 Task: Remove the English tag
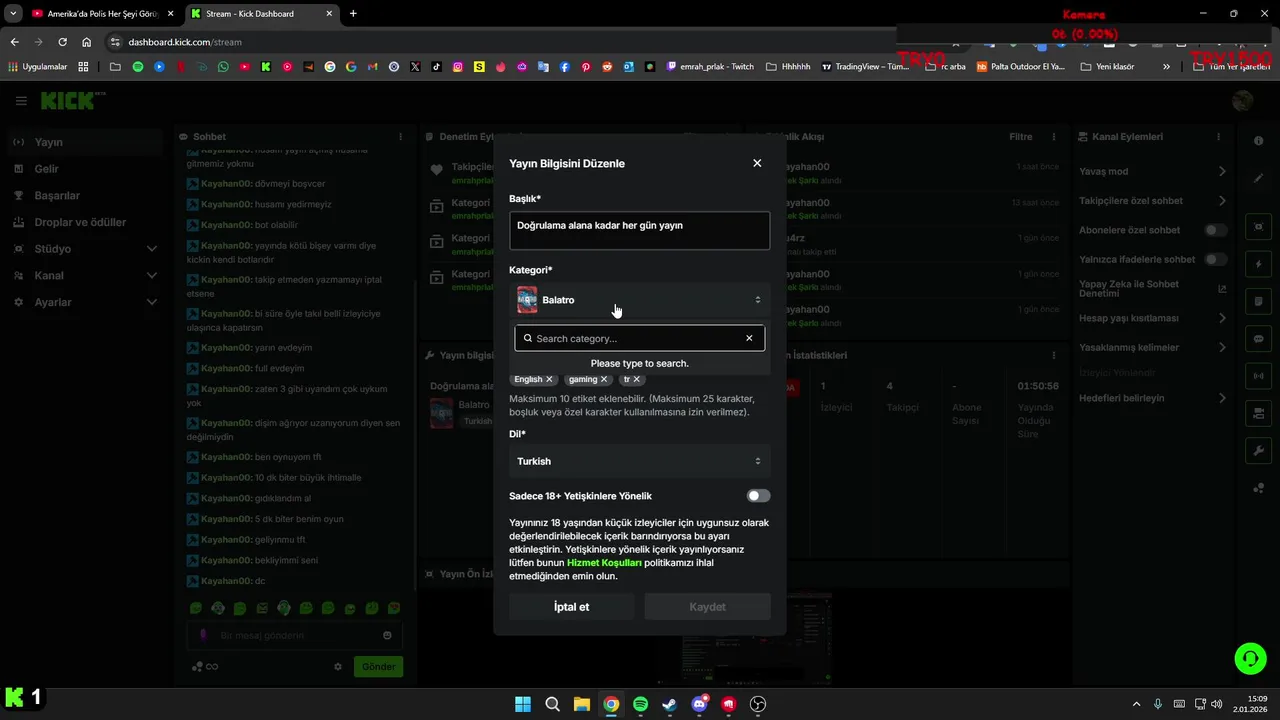549,379
